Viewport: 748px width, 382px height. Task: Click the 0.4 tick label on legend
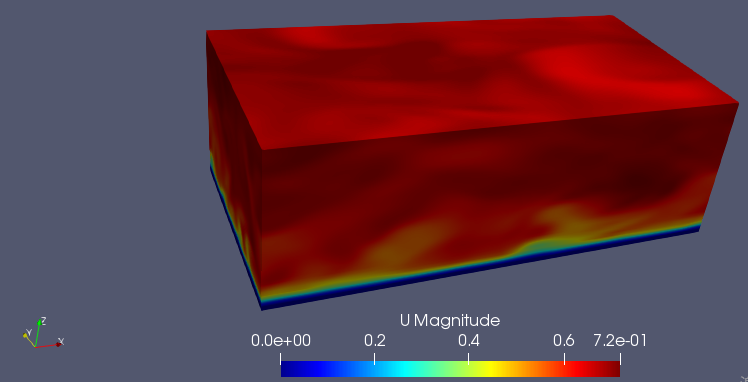[x=468, y=341]
